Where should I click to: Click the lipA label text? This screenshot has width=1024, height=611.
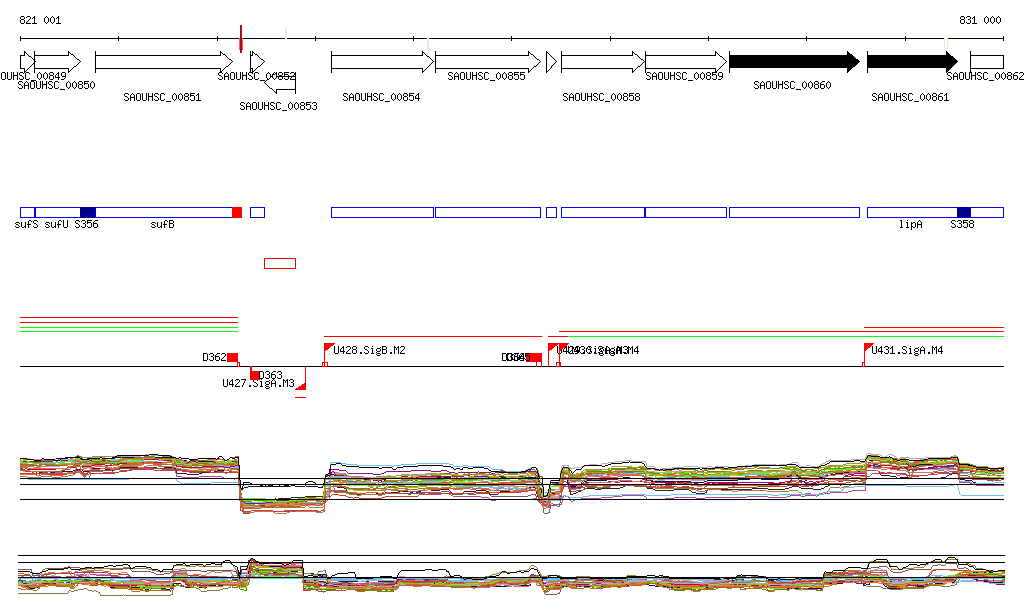click(911, 225)
